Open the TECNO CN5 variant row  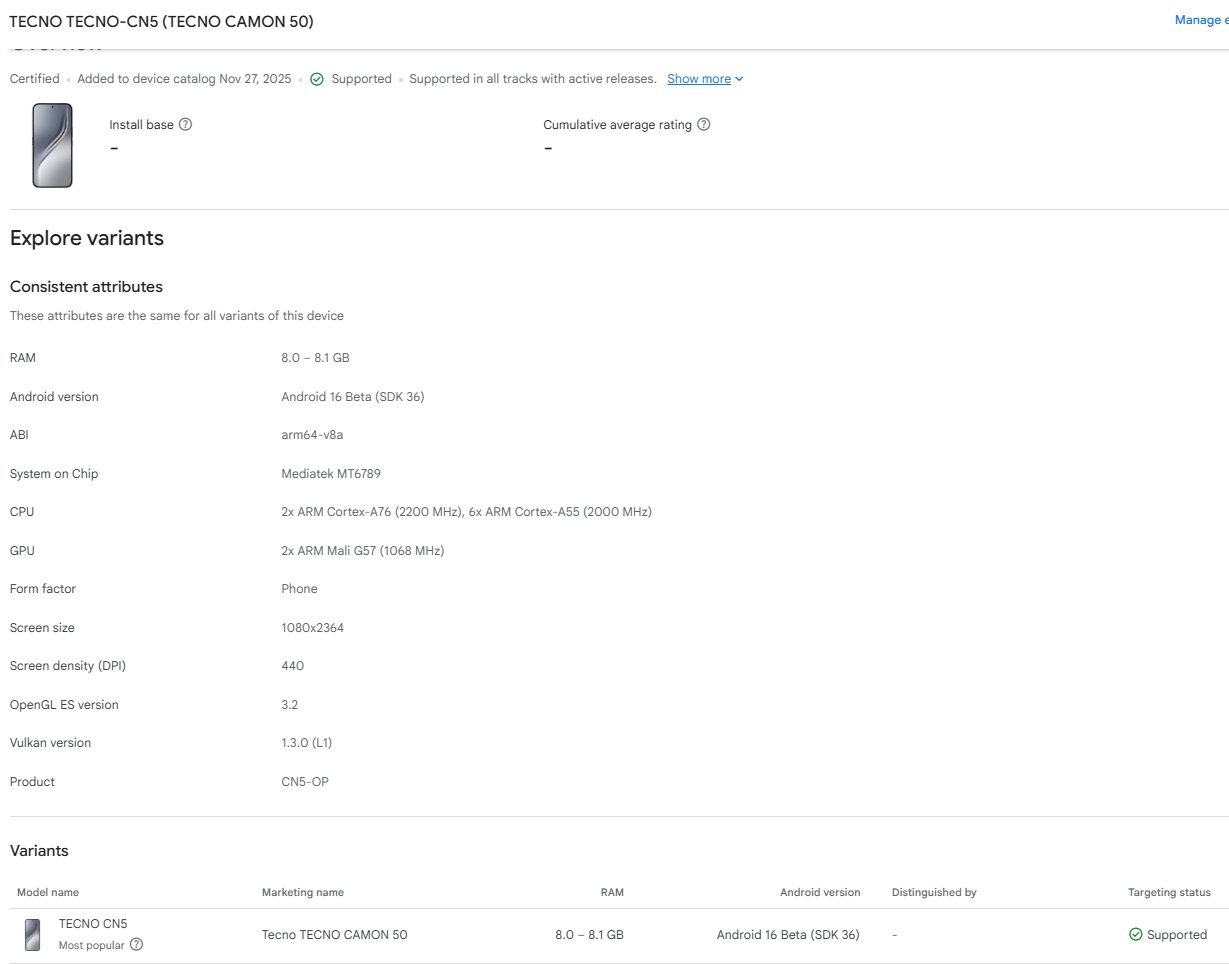[x=93, y=924]
